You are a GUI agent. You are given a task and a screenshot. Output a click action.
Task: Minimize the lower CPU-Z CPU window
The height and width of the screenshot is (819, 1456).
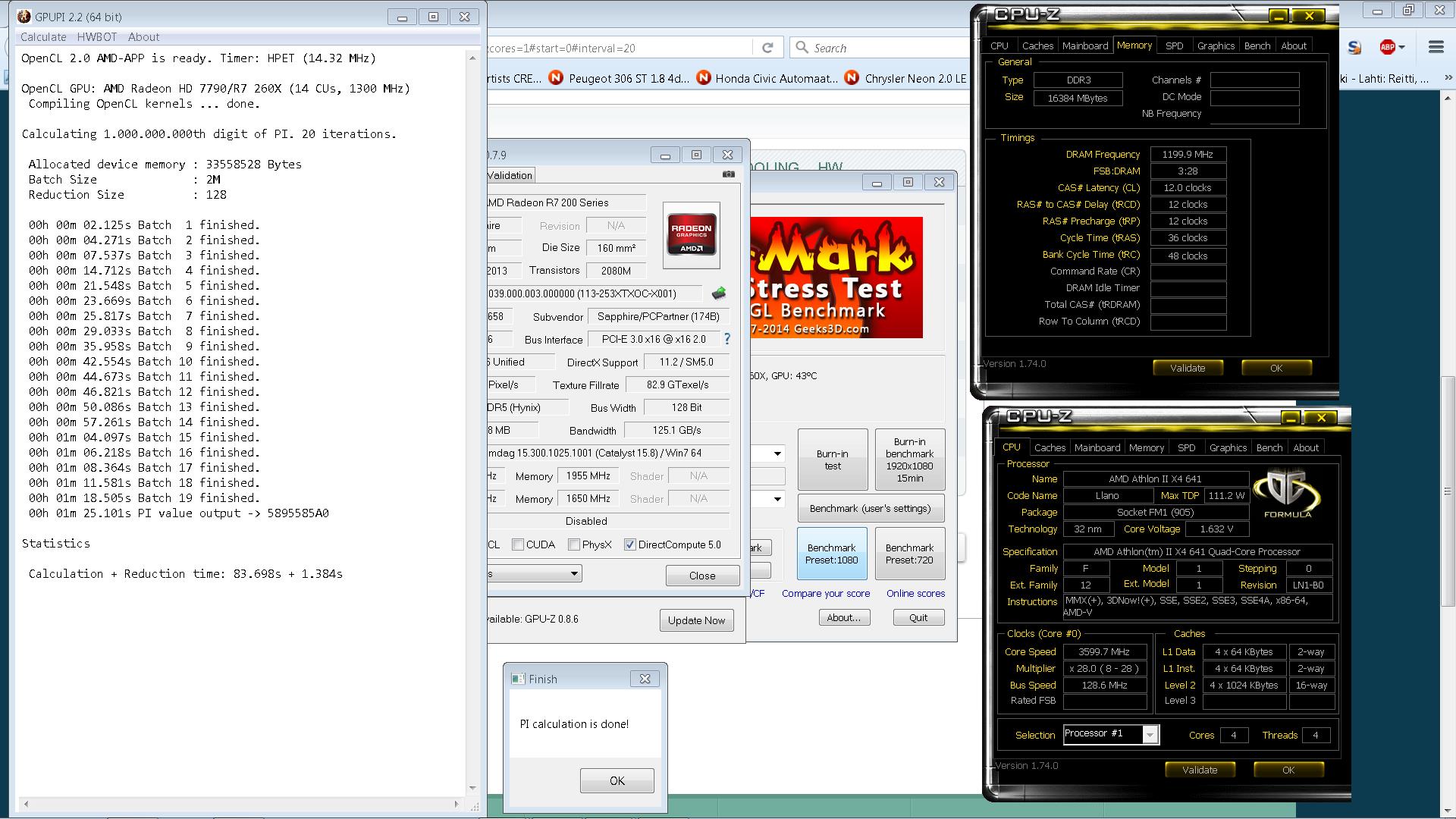pos(1291,417)
